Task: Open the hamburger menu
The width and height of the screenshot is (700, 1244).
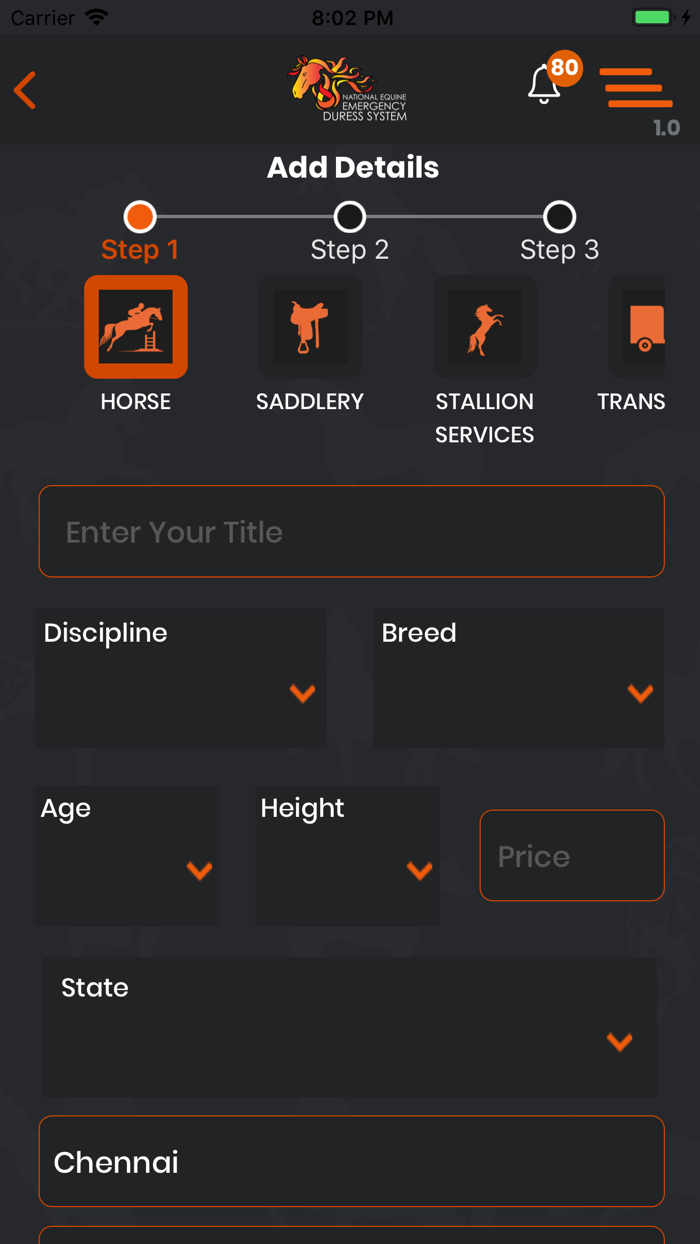Action: 635,88
